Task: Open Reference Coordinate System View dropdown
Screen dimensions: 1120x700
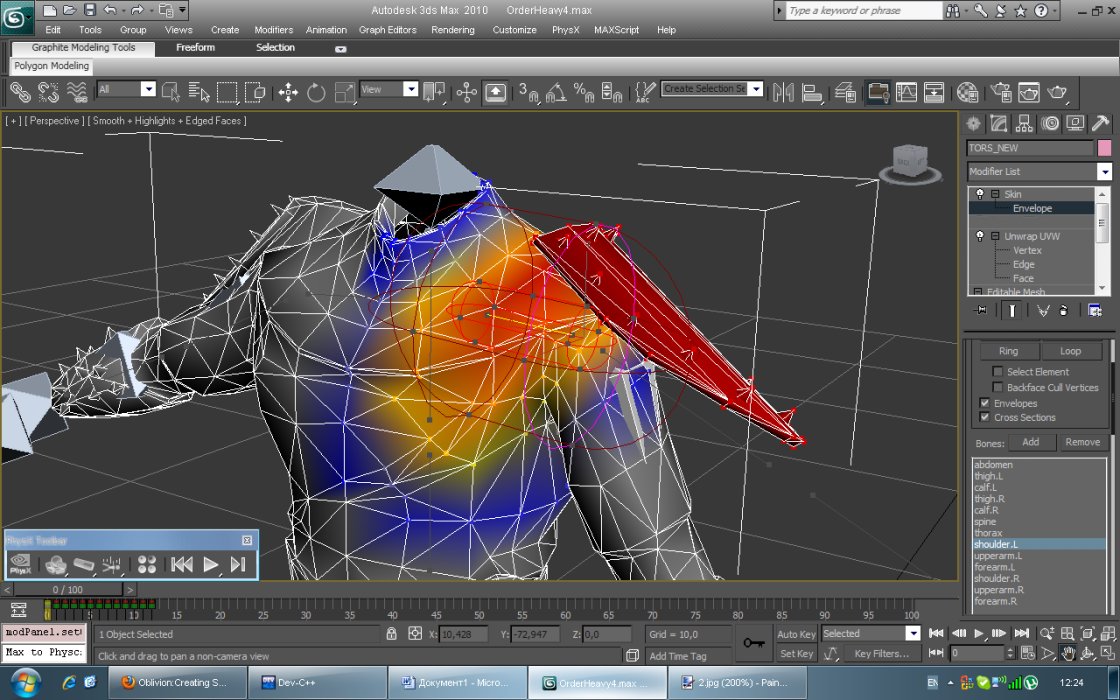Action: (410, 89)
